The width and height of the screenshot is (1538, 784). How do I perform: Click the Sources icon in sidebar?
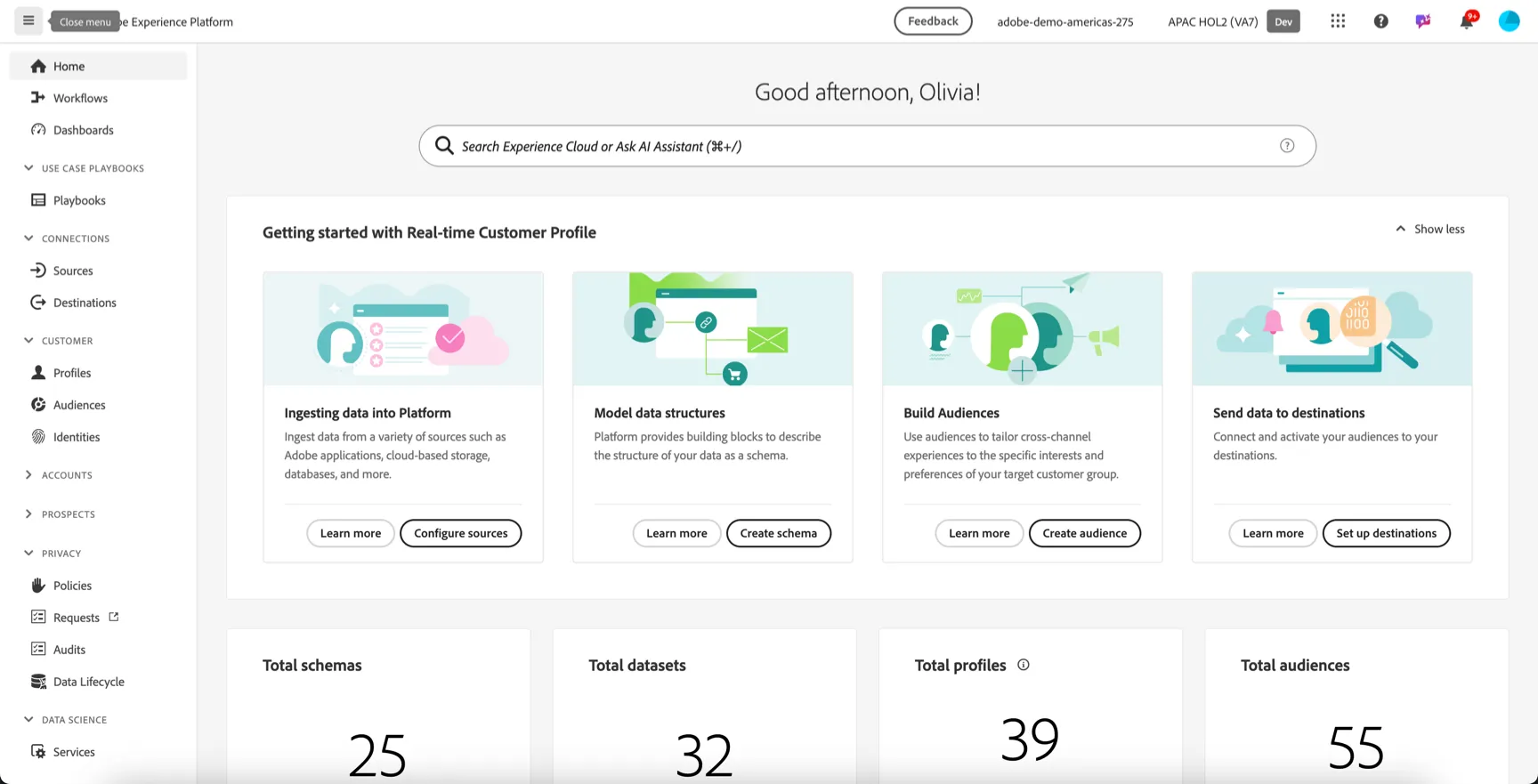(x=38, y=271)
